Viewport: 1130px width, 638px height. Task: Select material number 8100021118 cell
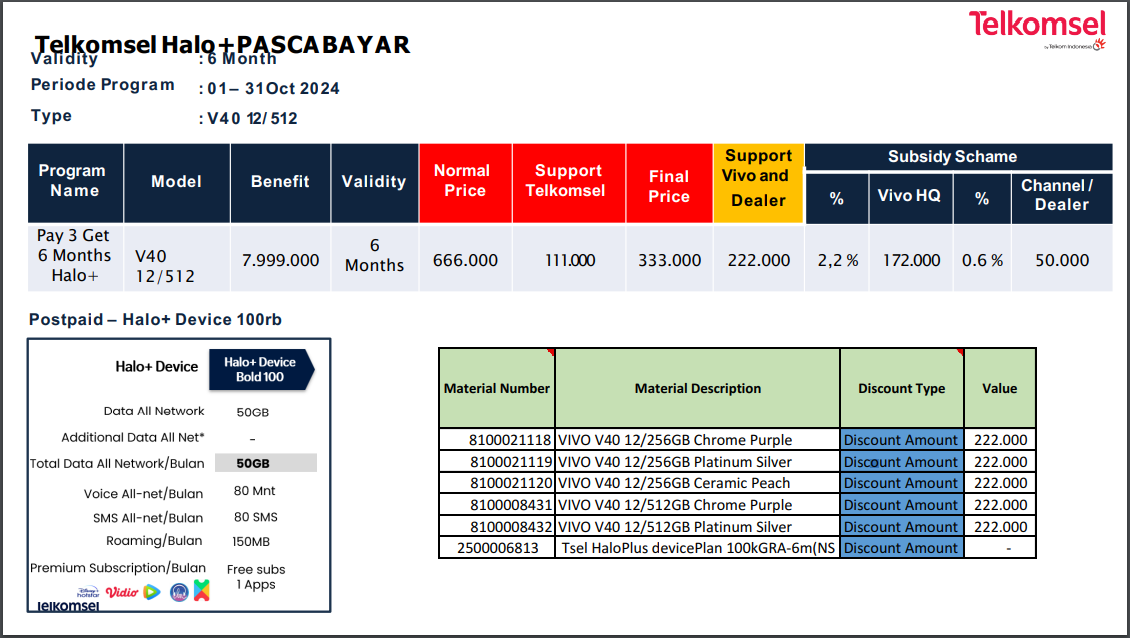coord(497,440)
